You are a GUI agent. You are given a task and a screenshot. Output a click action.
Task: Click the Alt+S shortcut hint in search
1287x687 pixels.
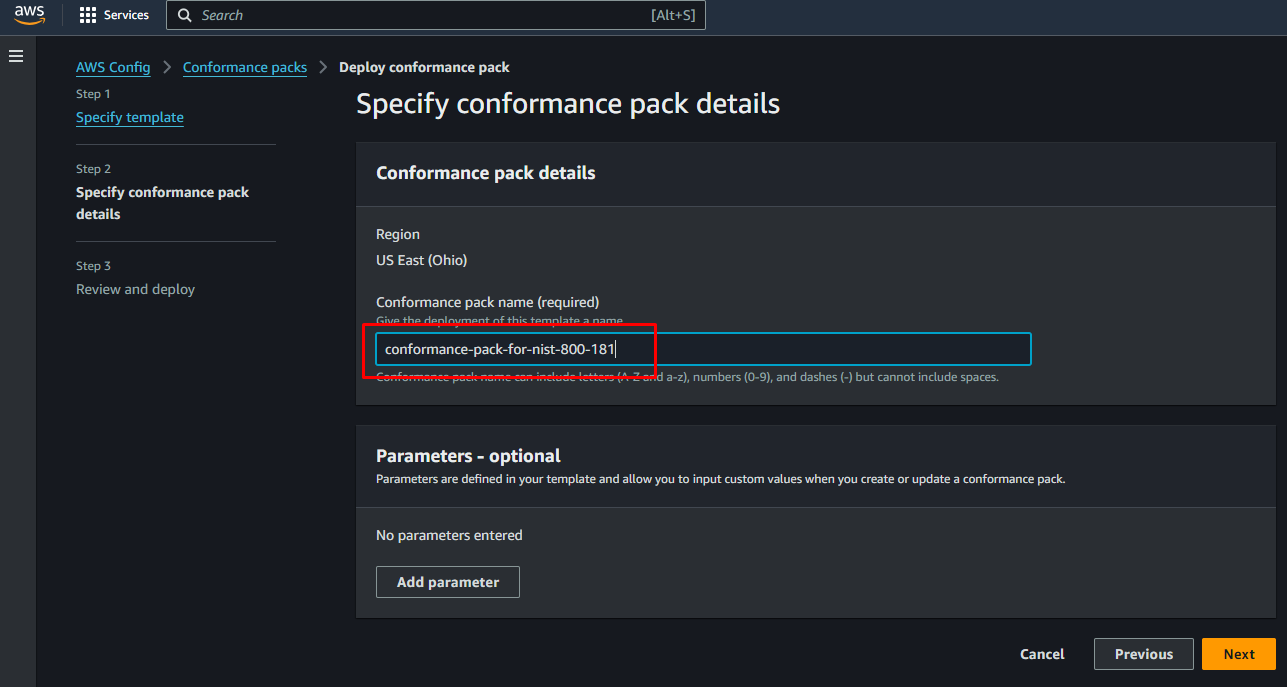(x=672, y=16)
